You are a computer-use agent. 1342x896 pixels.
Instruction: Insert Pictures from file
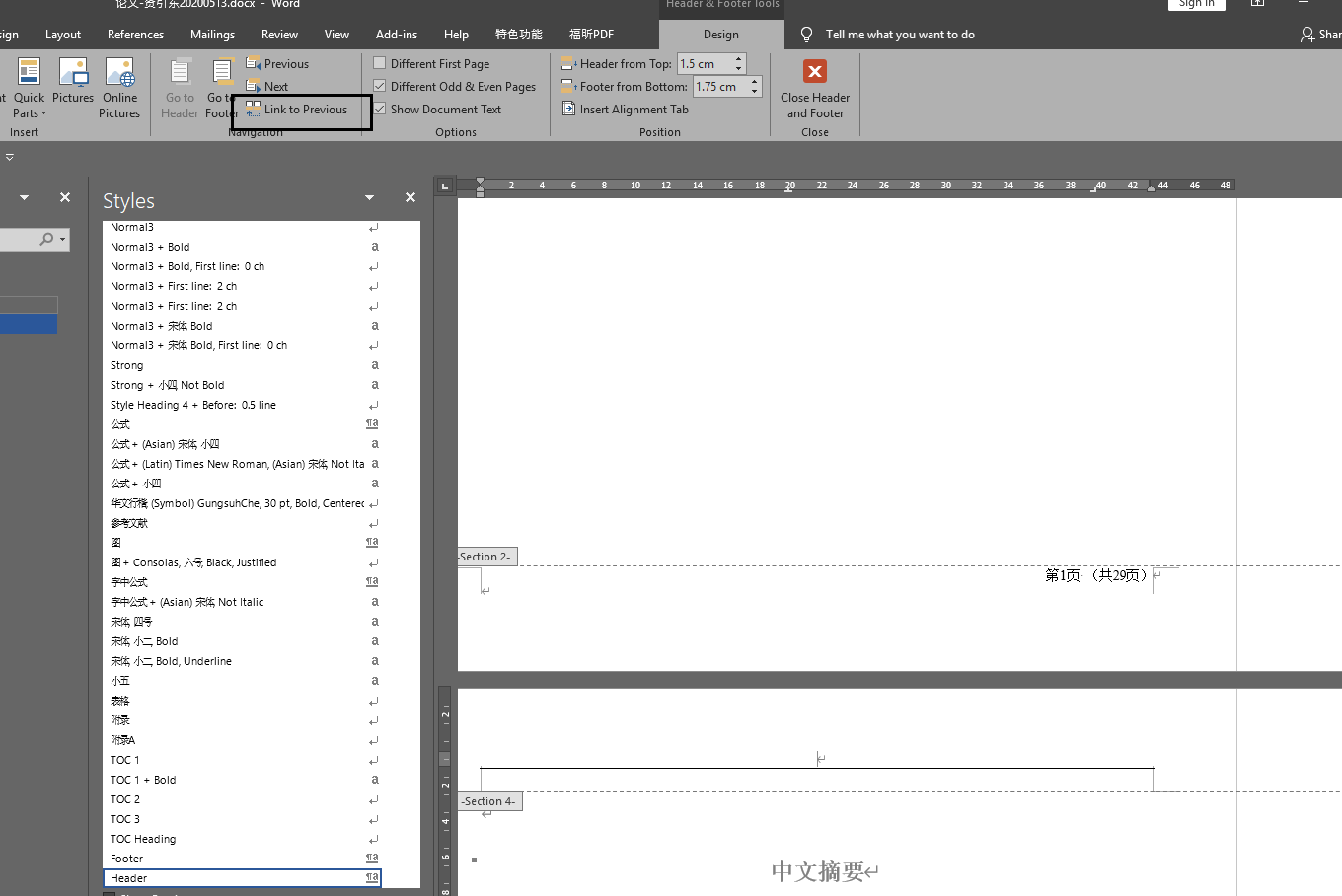click(73, 81)
